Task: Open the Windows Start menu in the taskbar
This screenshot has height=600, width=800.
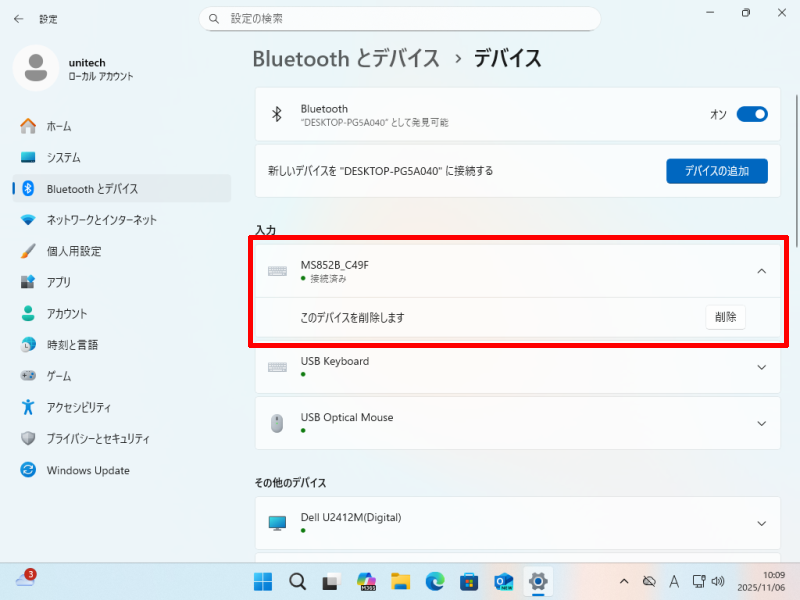Action: (x=263, y=581)
